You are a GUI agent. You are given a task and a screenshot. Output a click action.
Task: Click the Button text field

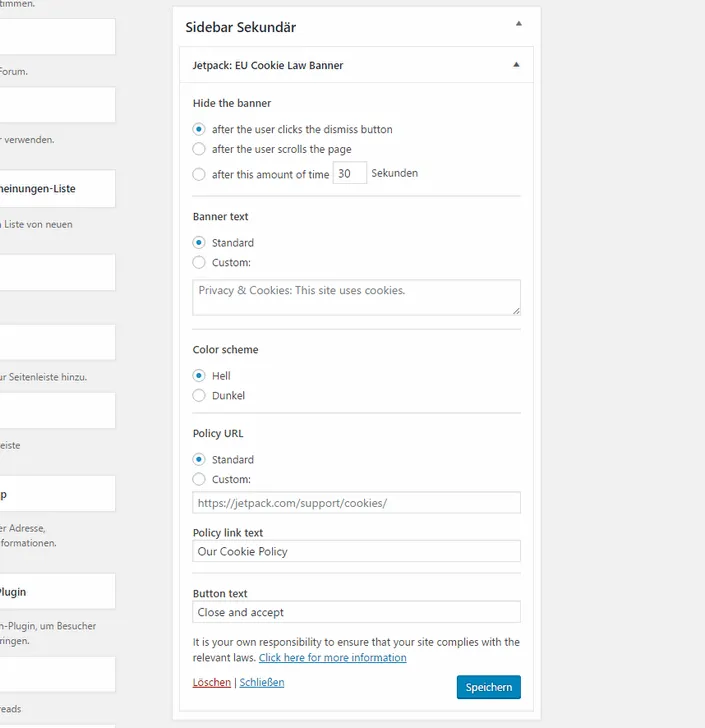click(x=357, y=612)
